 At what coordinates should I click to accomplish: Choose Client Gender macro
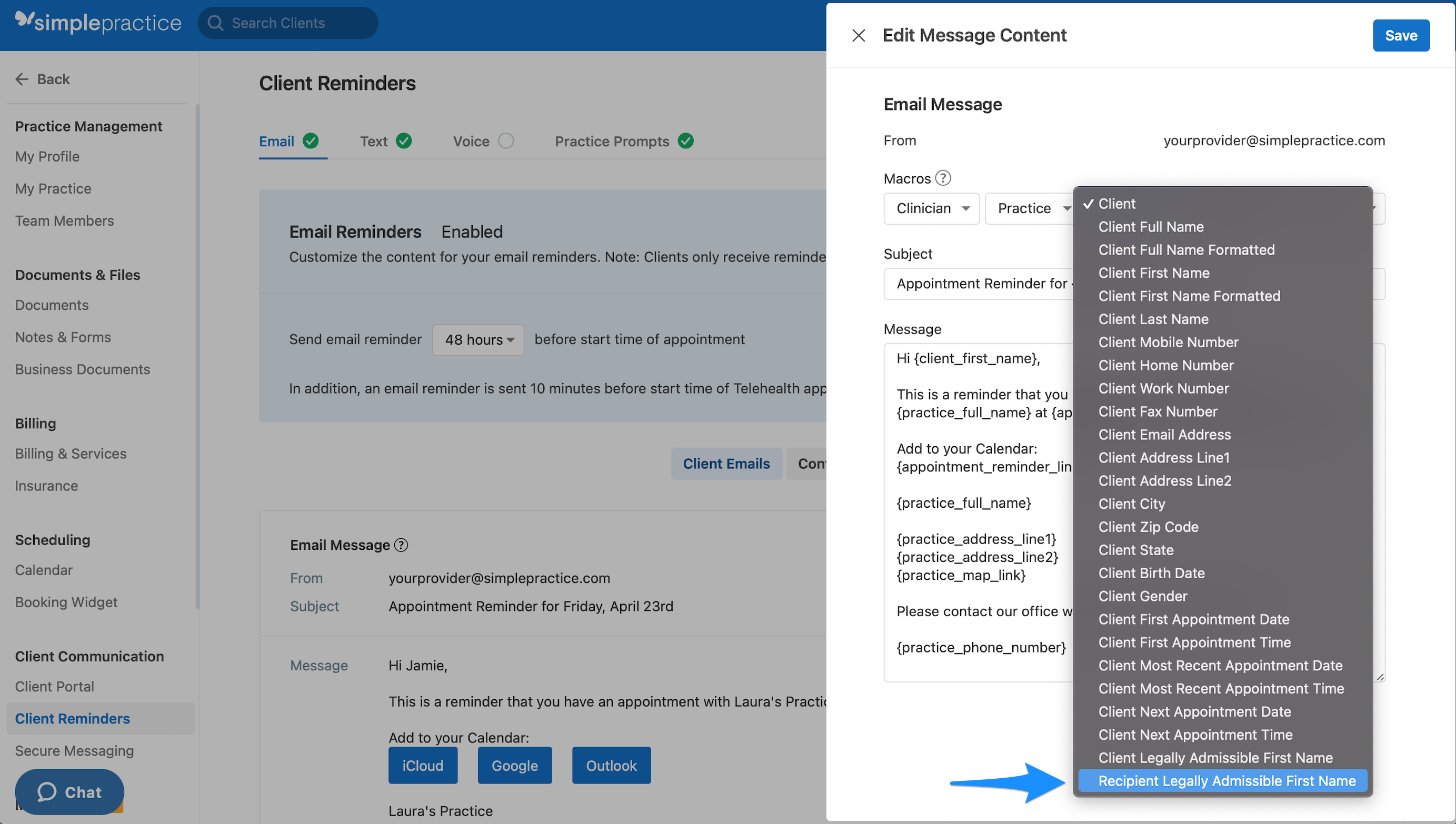point(1223,597)
